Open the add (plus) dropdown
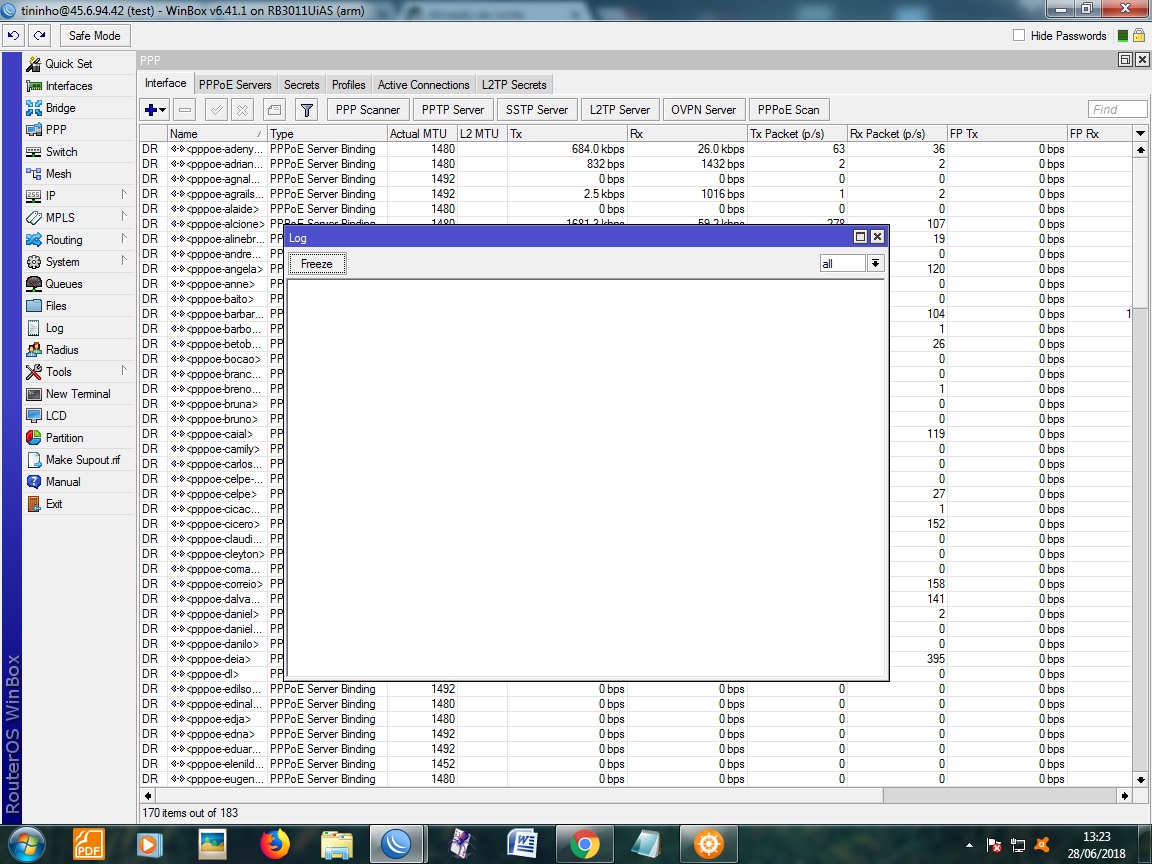This screenshot has width=1152, height=864. pyautogui.click(x=154, y=110)
